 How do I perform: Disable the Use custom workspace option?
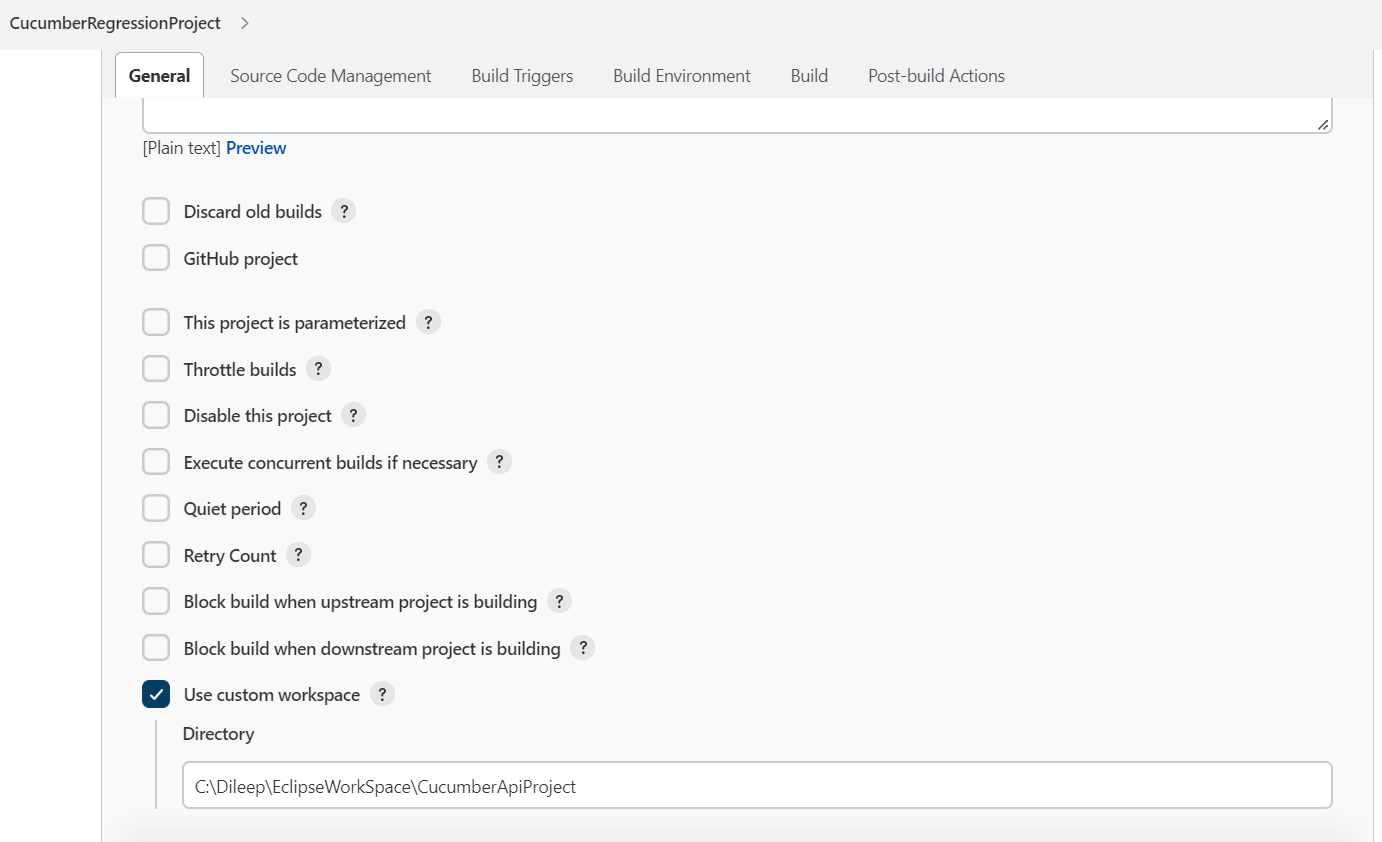(x=156, y=693)
